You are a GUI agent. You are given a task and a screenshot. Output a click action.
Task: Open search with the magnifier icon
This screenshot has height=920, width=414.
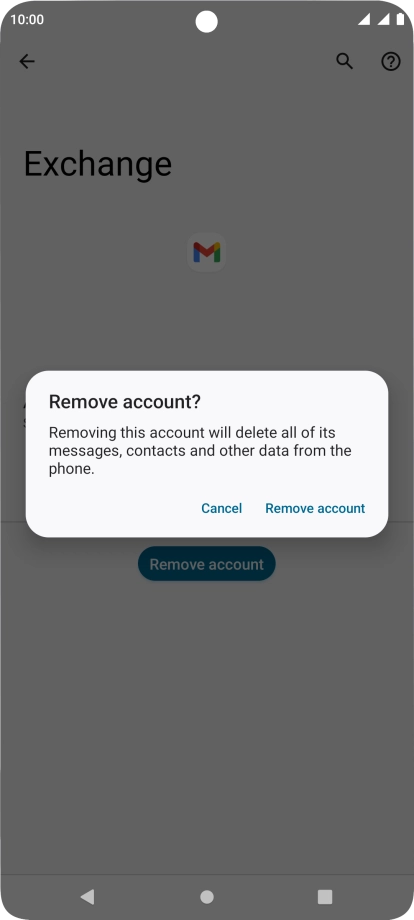pos(344,61)
